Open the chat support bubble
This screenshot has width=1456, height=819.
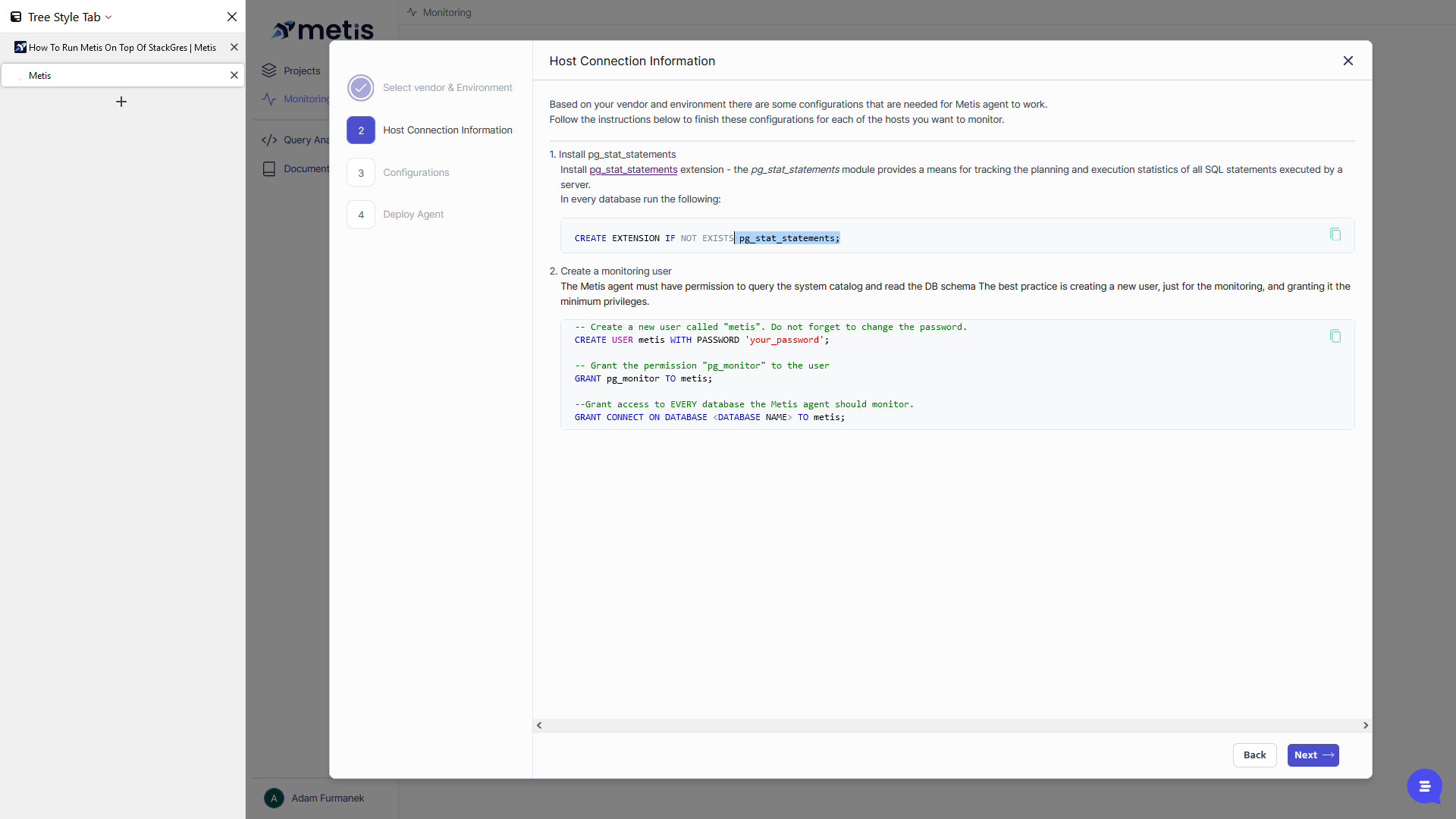tap(1424, 786)
